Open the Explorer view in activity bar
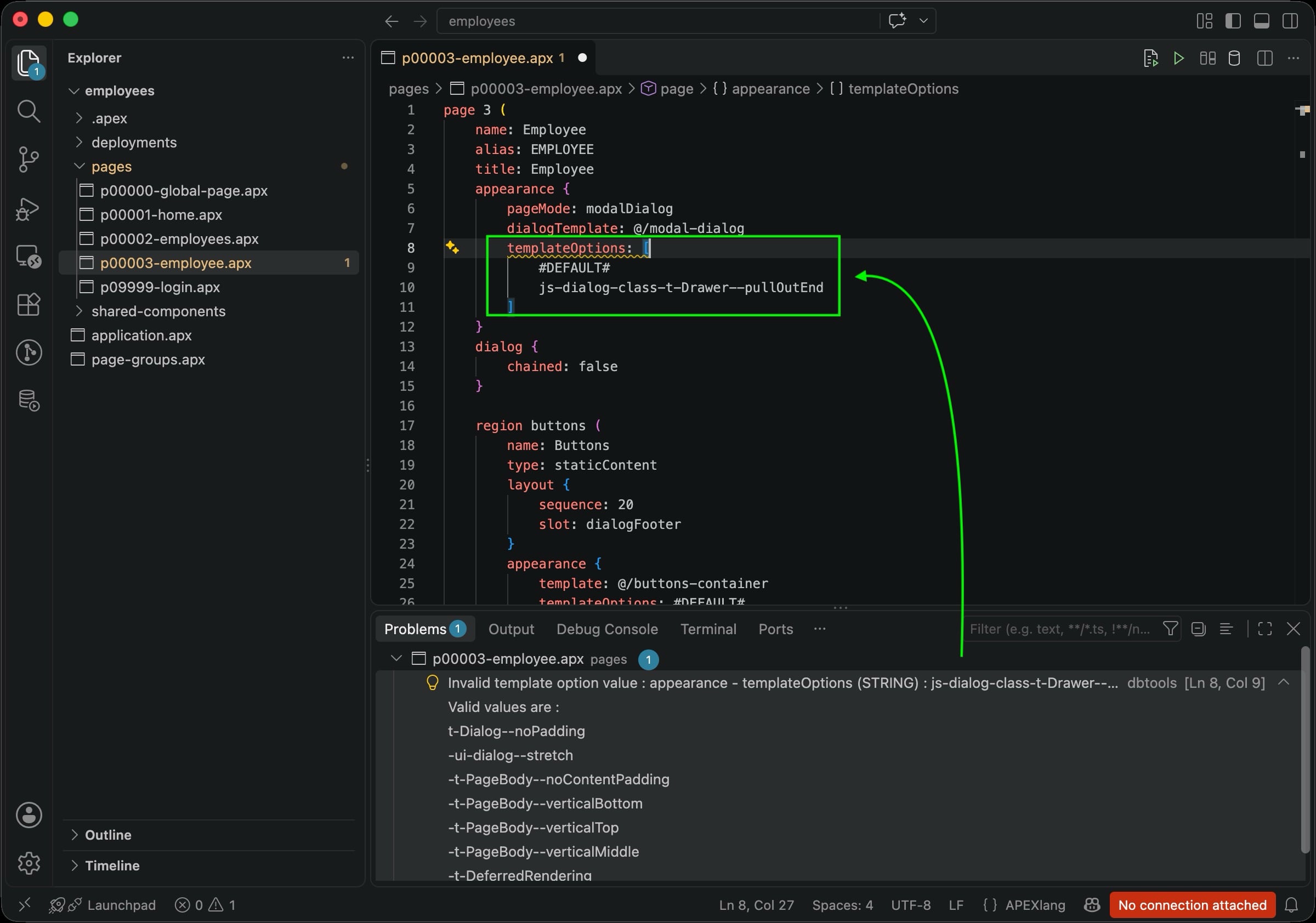This screenshot has width=1316, height=923. tap(28, 62)
